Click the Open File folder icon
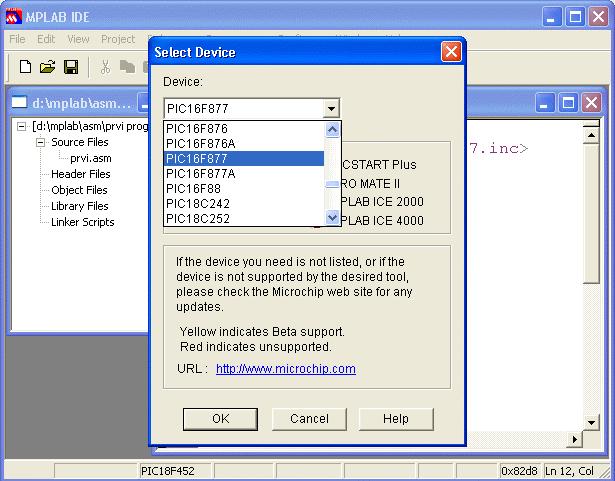This screenshot has height=481, width=615. [47, 67]
